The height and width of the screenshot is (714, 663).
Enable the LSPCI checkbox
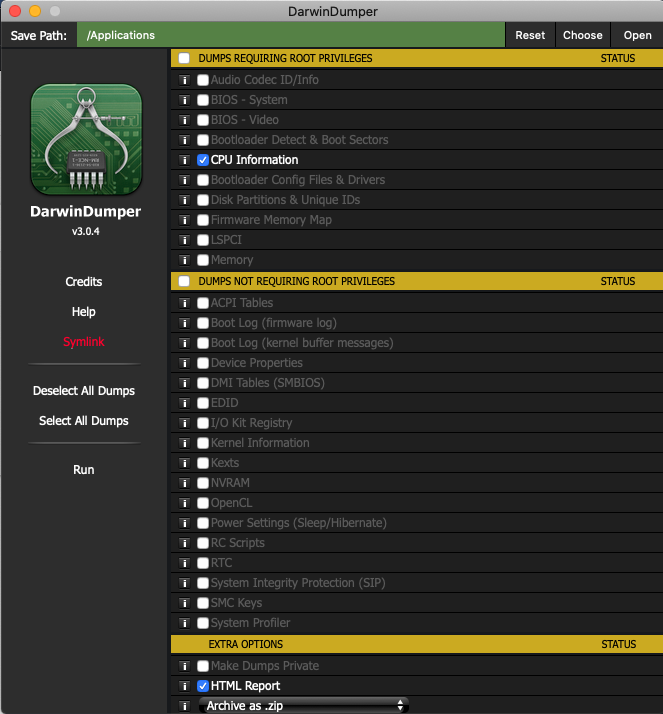203,240
